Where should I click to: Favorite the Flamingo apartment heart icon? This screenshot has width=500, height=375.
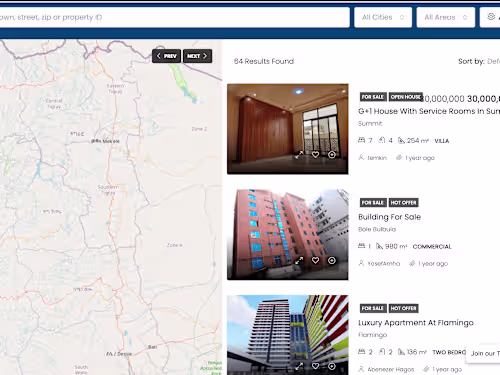(x=315, y=366)
